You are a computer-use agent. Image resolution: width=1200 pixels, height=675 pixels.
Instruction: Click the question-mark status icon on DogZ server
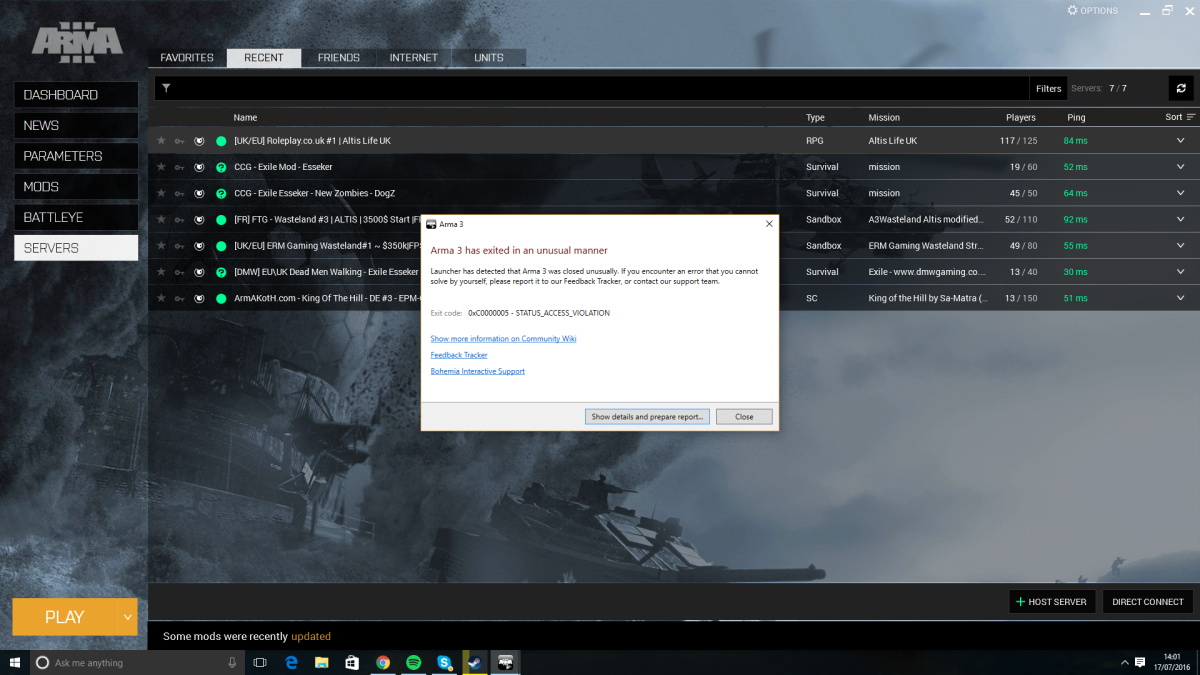[x=221, y=193]
